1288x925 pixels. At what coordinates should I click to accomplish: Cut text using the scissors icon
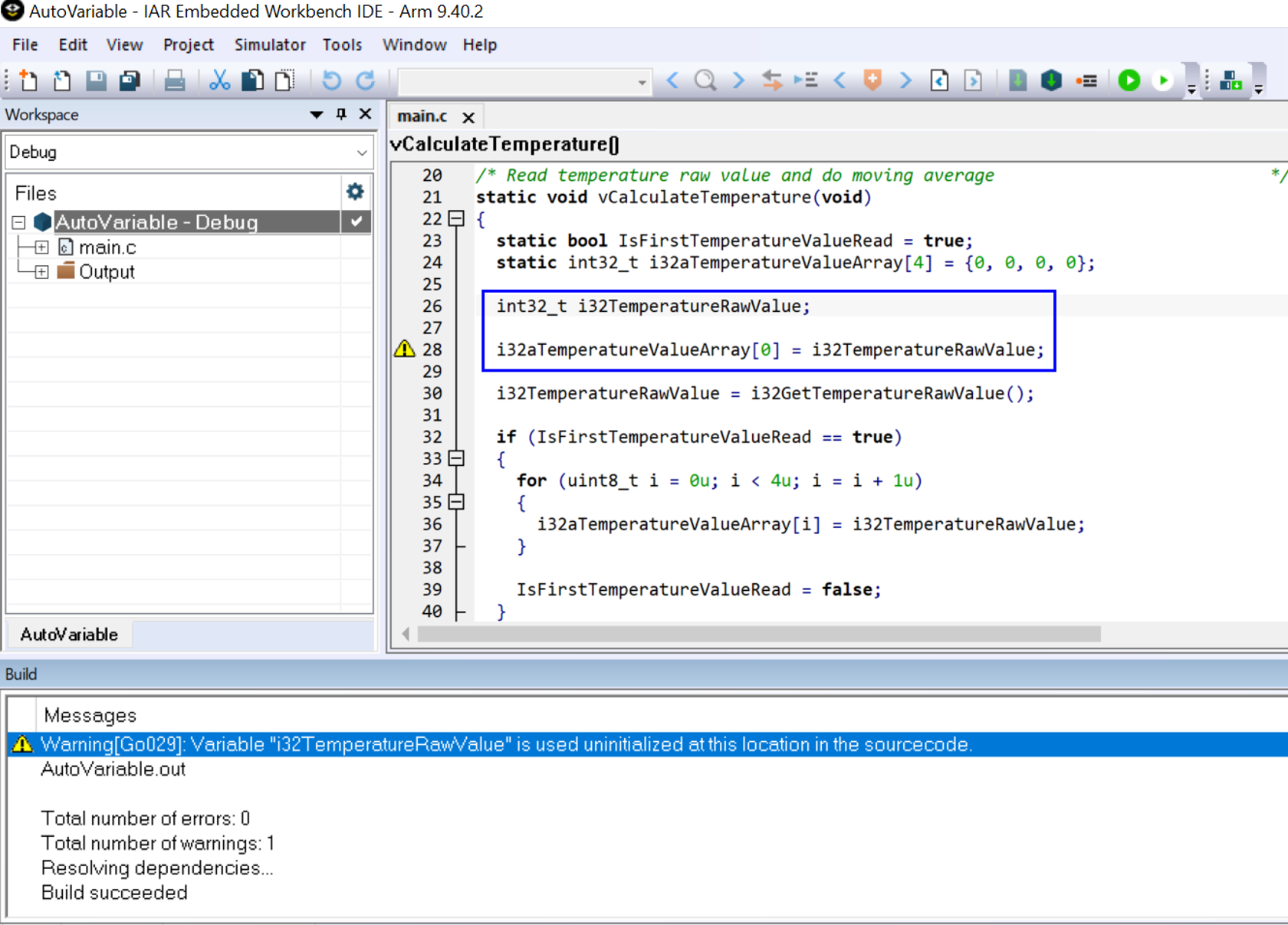(220, 80)
